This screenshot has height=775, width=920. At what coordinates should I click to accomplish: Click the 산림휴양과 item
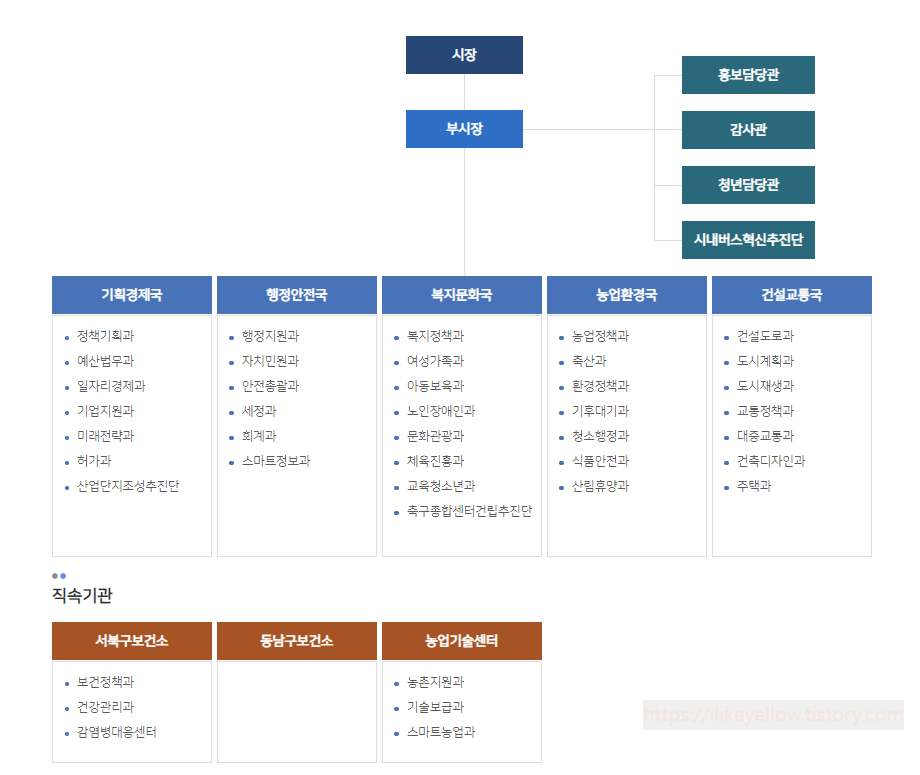(600, 486)
